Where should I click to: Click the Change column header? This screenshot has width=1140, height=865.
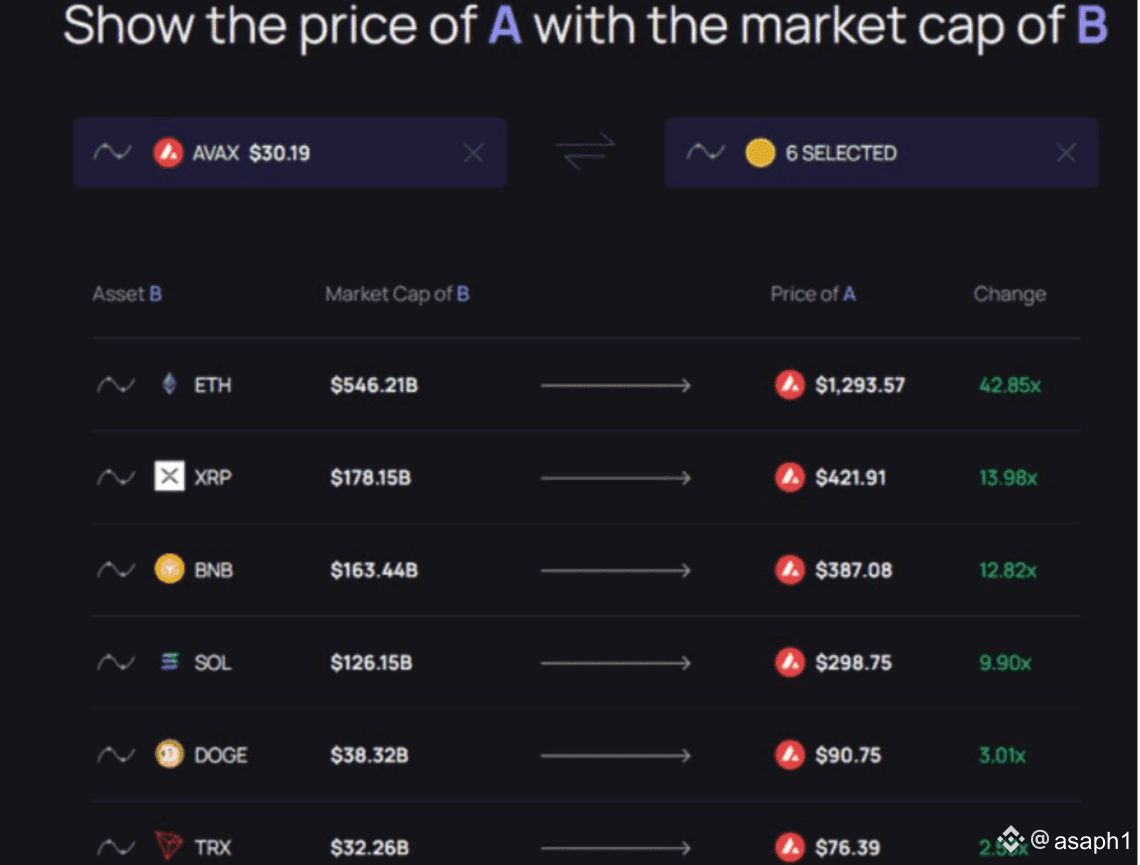pos(1009,294)
